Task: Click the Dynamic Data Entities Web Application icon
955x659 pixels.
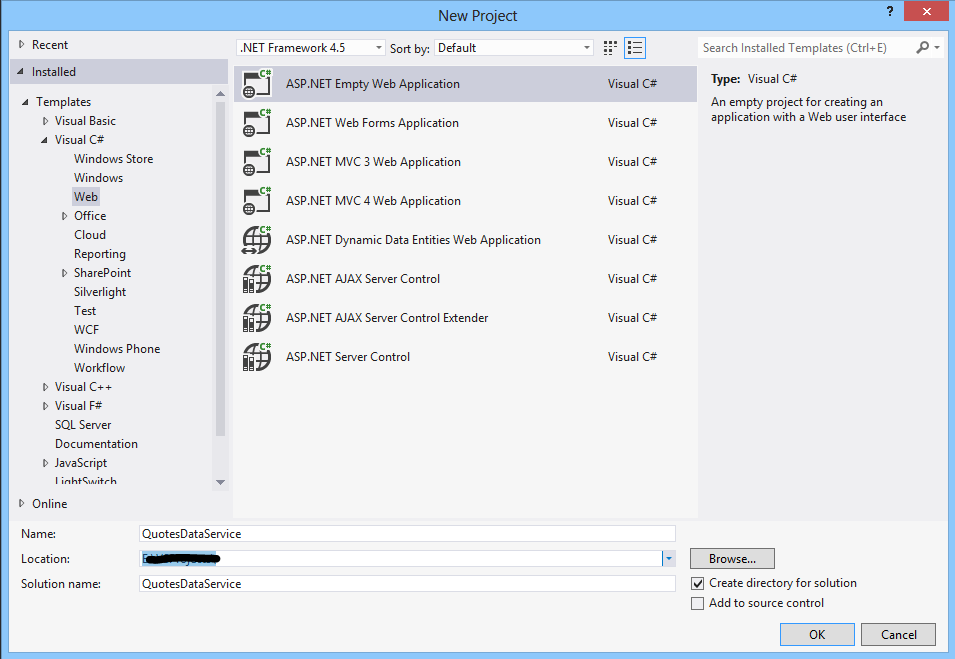Action: point(256,240)
